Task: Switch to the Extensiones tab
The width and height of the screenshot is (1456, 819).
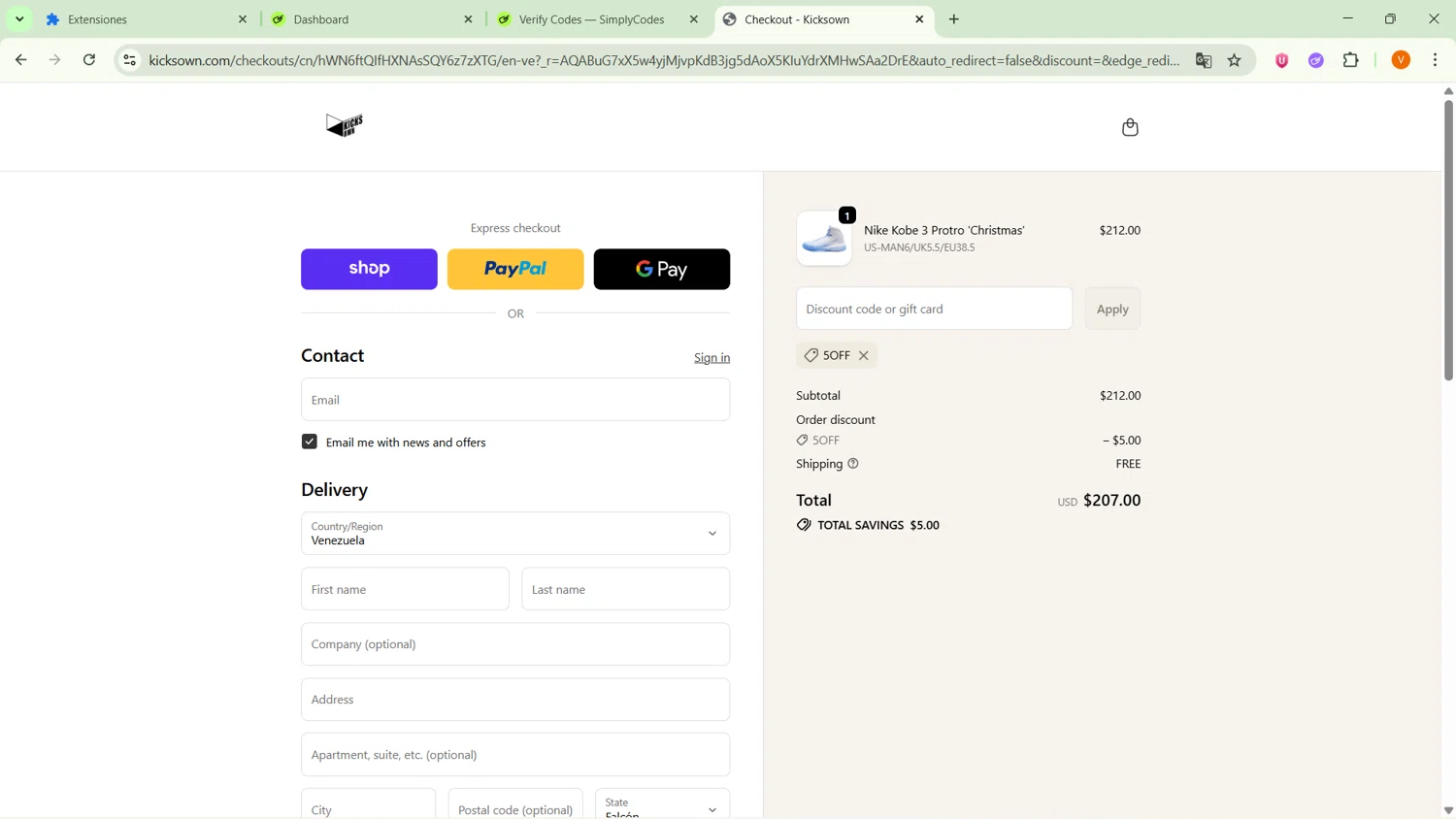Action: [x=146, y=19]
